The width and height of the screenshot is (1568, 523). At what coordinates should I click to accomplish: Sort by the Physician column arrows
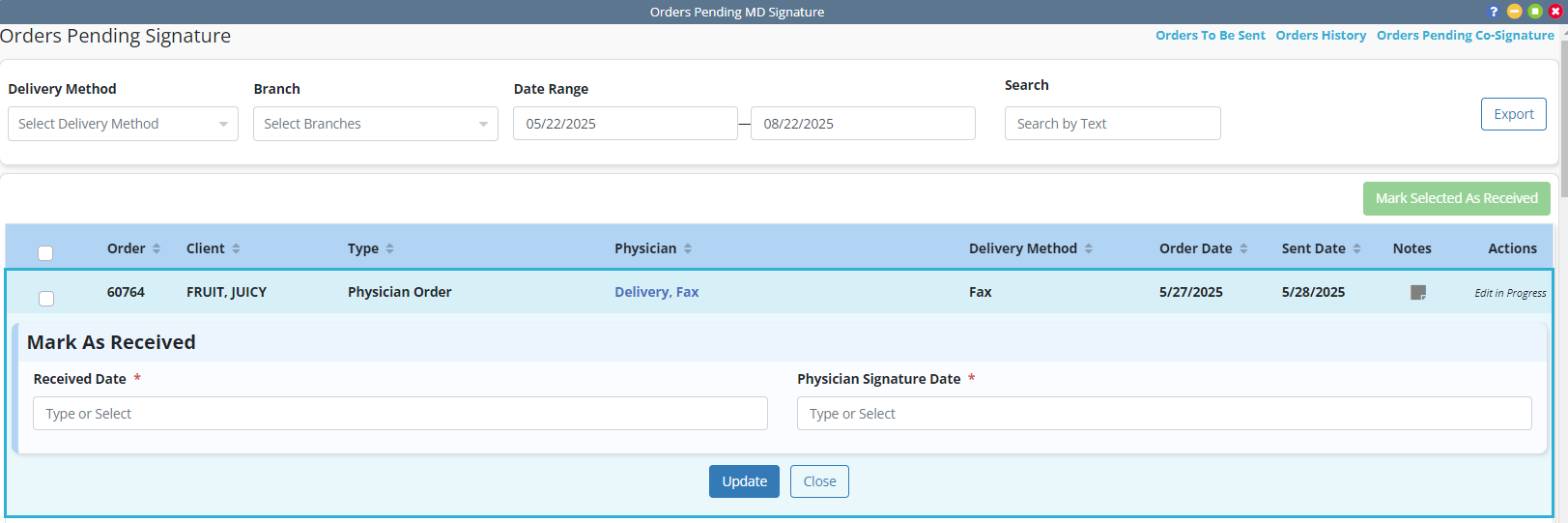688,248
